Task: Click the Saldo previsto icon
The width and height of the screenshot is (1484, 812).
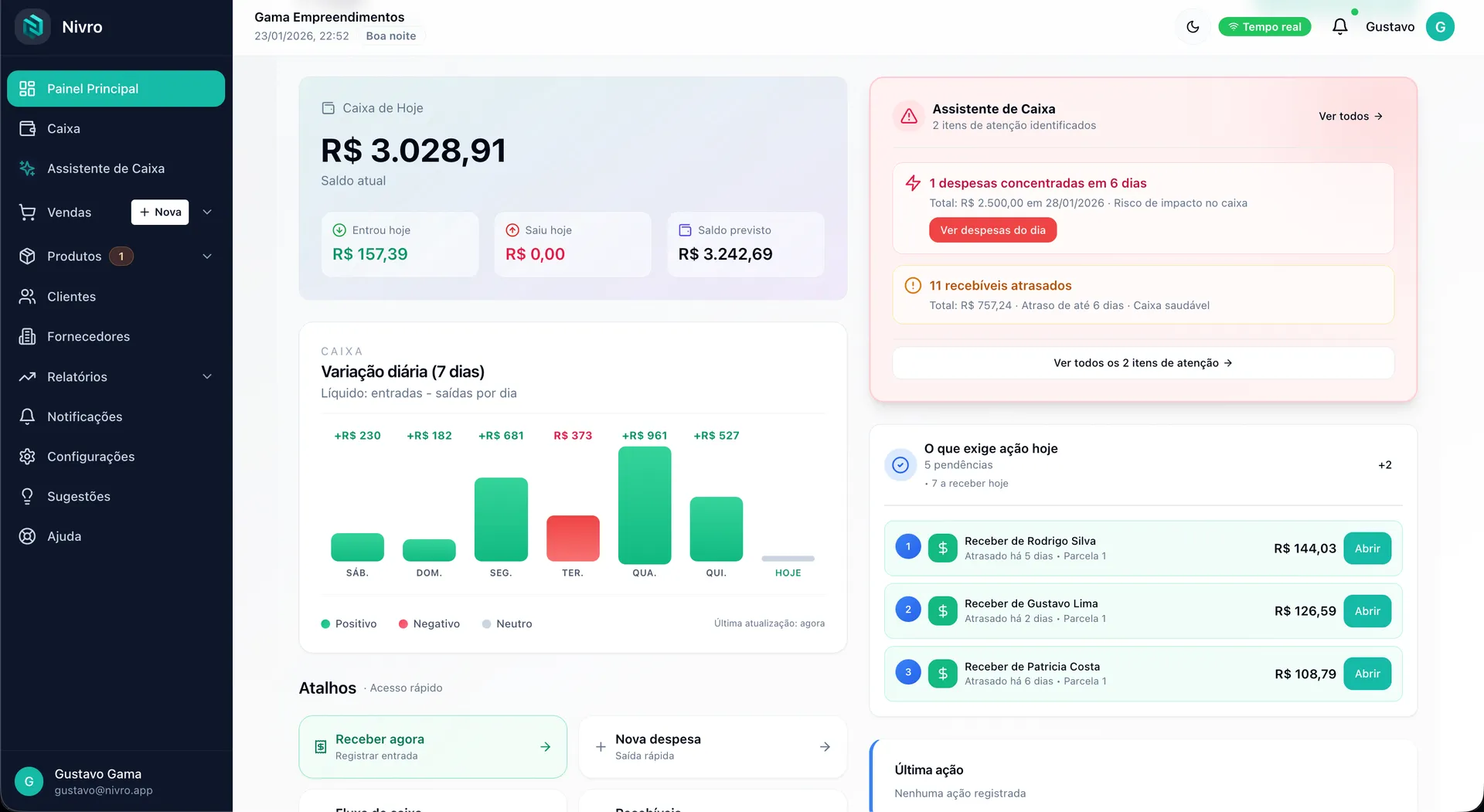Action: (x=685, y=230)
